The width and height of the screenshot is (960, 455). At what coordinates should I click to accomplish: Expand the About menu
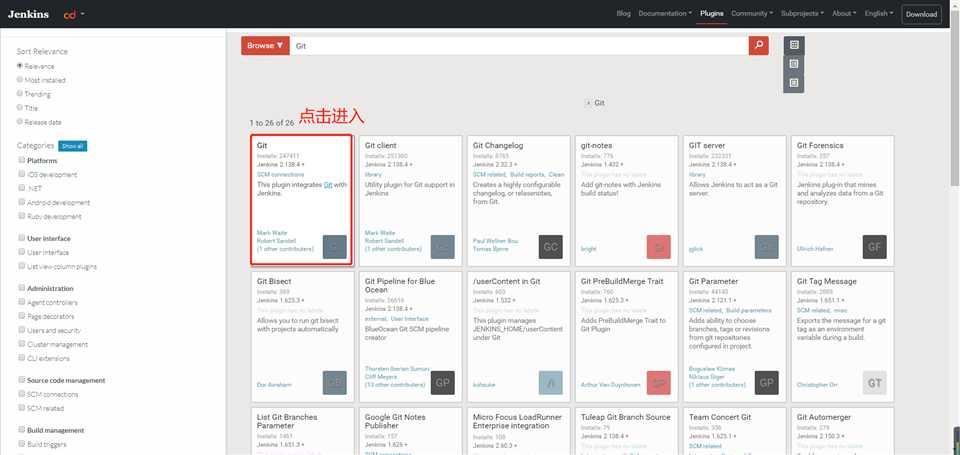coord(844,13)
